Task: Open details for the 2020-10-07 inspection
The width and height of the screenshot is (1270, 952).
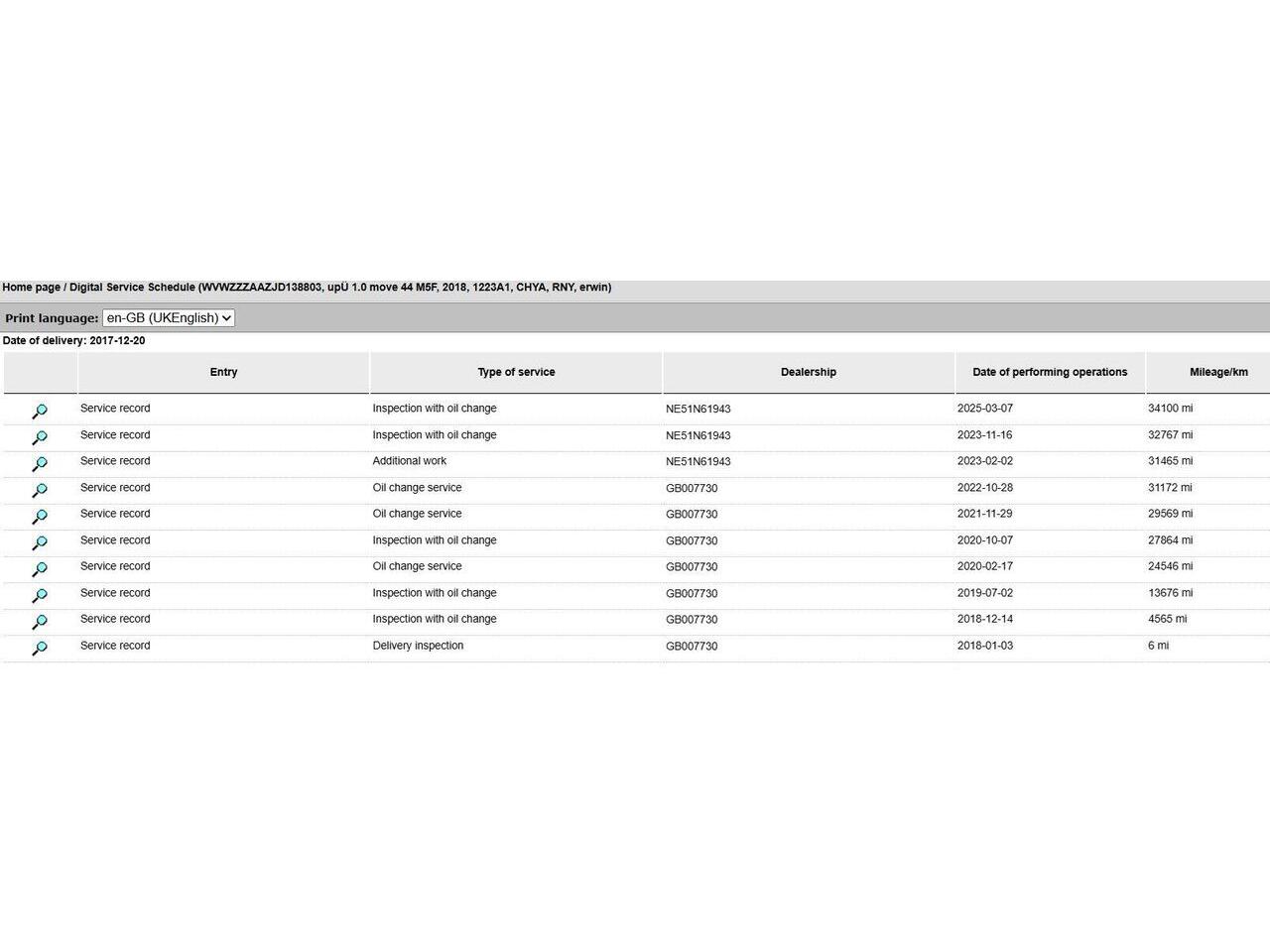Action: tap(40, 542)
